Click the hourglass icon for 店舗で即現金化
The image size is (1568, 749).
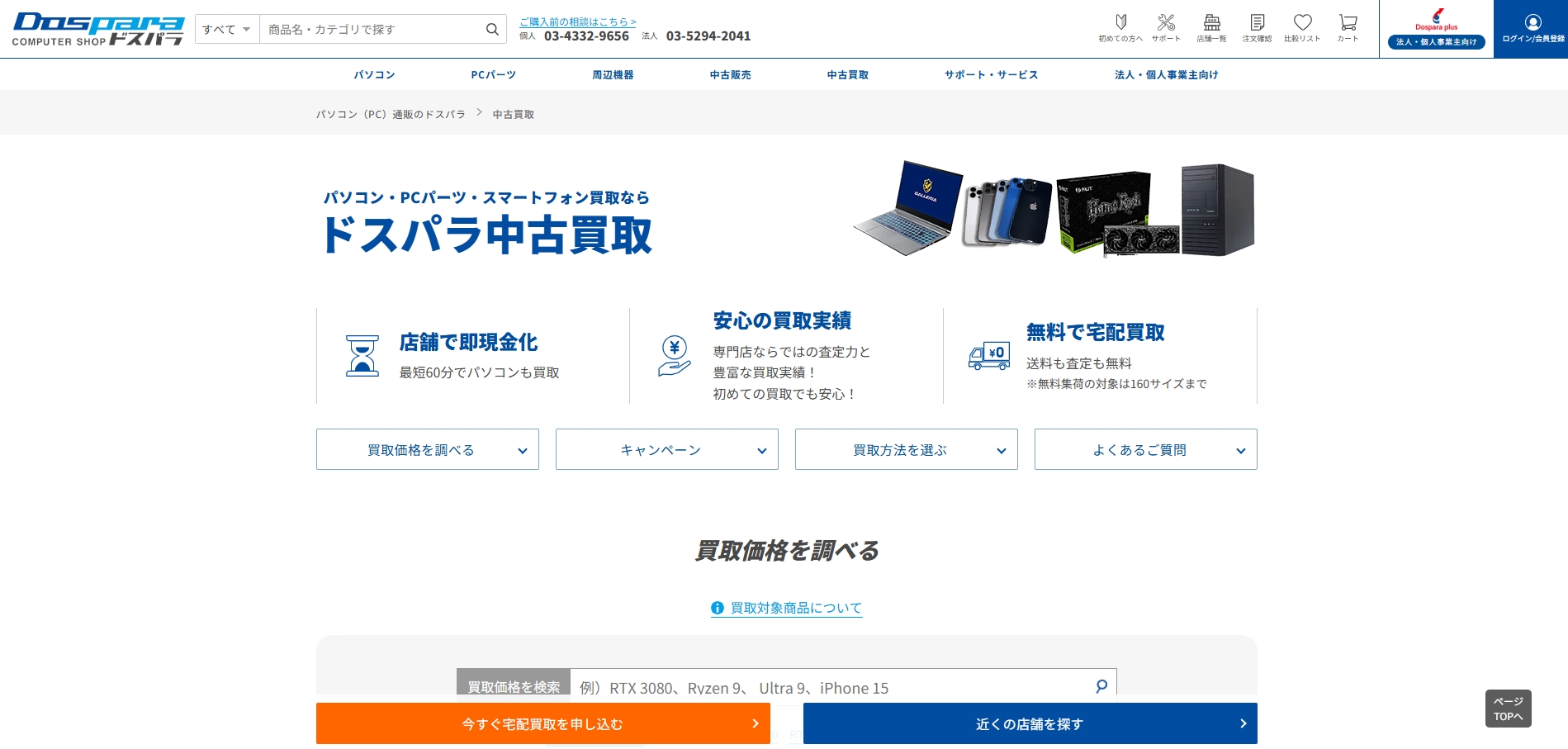click(x=362, y=356)
